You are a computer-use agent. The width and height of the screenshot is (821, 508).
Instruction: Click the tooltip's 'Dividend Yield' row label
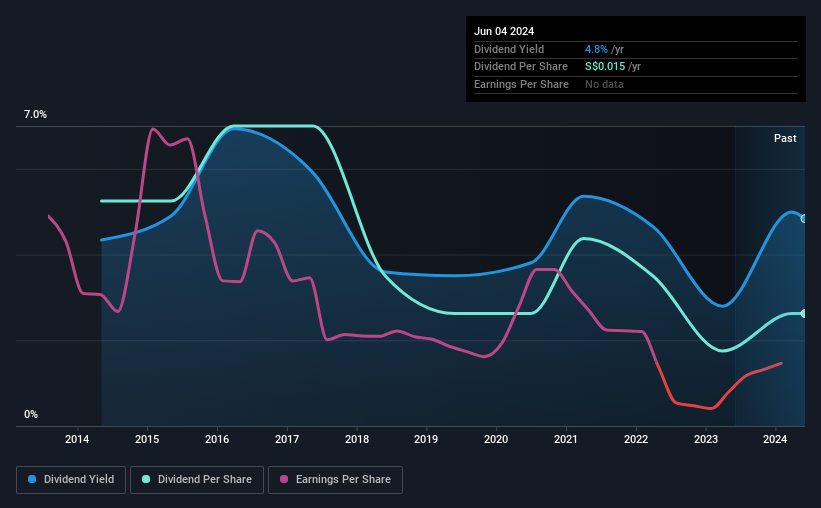click(x=509, y=49)
